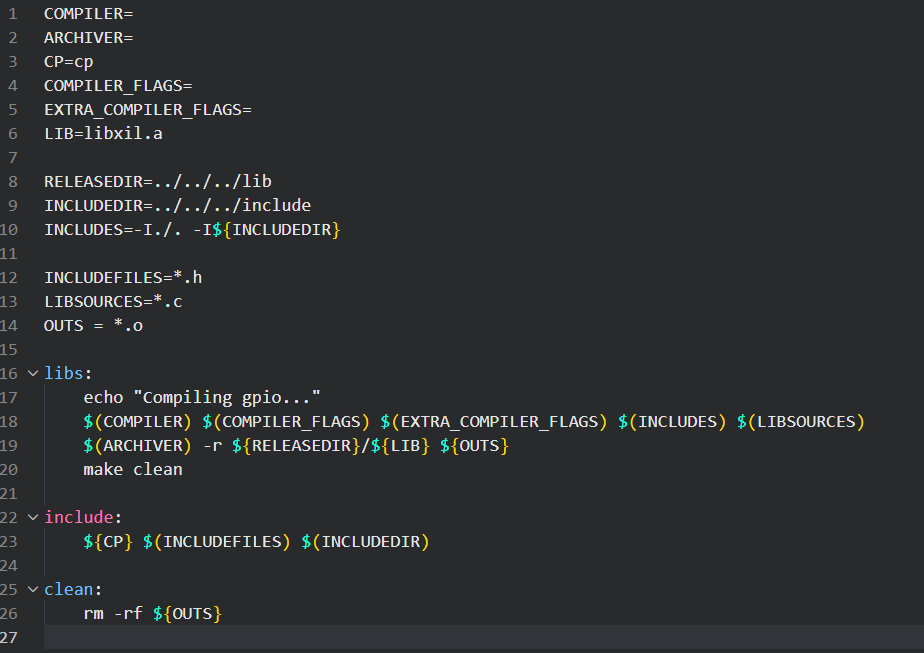This screenshot has height=653, width=924.
Task: Place cursor on INCLUDEDIR=../../../include
Action: pos(177,206)
